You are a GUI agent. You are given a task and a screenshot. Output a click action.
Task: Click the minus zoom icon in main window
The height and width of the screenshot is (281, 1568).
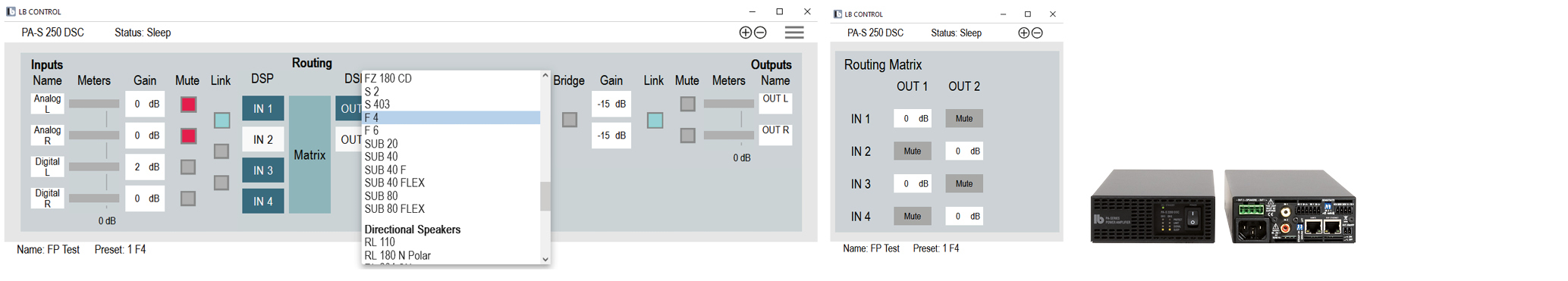point(760,33)
